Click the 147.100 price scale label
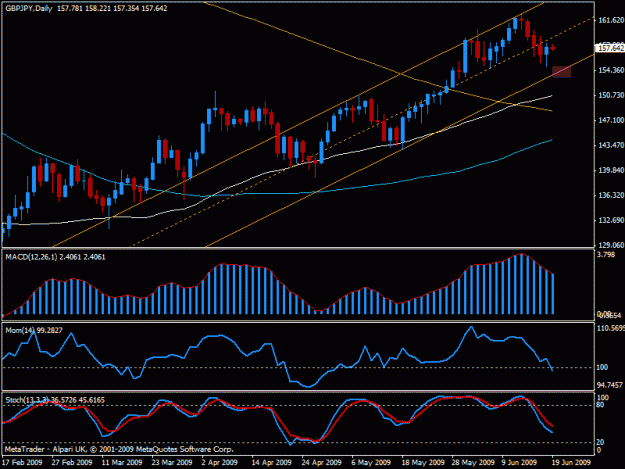The width and height of the screenshot is (625, 469). [x=611, y=120]
